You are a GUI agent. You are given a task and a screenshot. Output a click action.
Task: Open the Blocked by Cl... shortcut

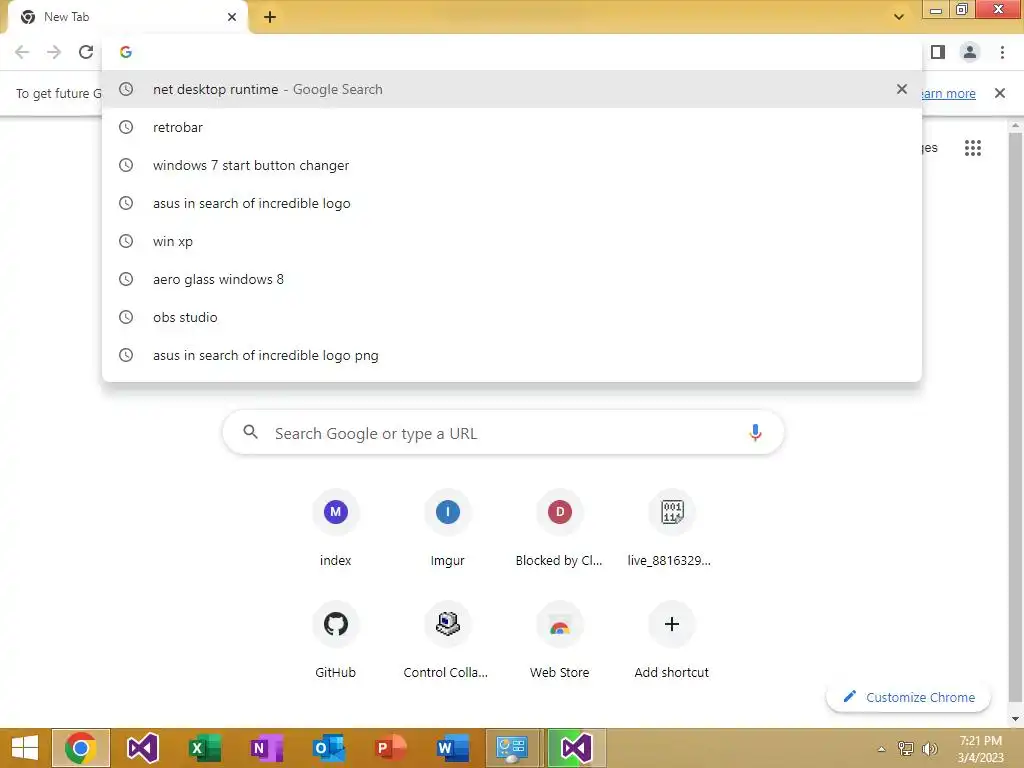pos(559,528)
